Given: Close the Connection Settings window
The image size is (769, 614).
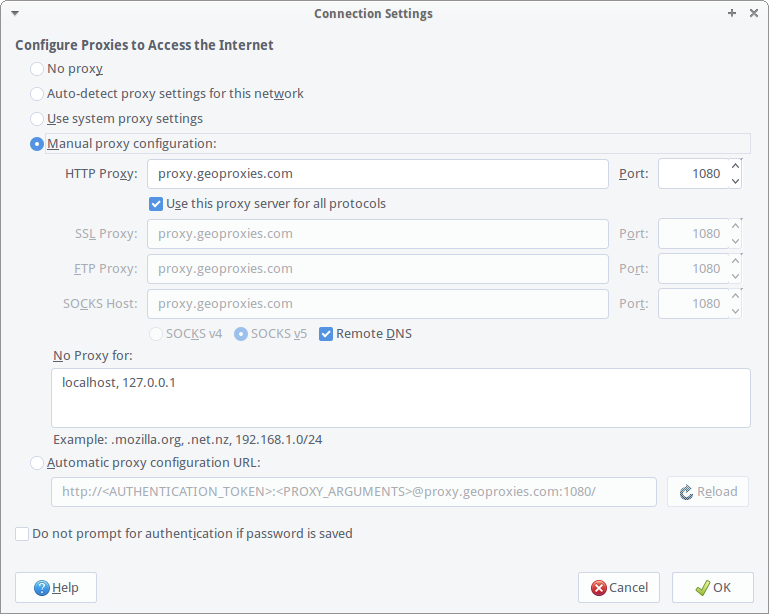Looking at the screenshot, I should tap(754, 13).
